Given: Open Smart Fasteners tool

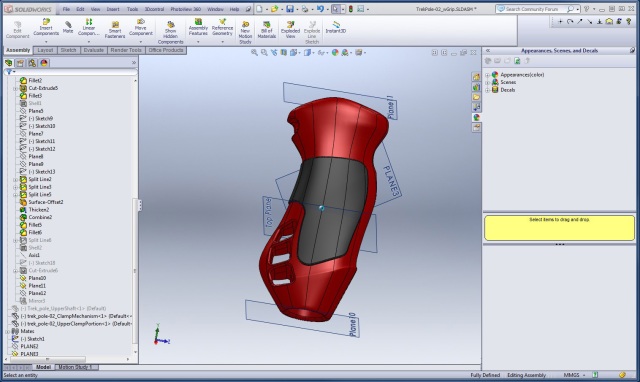Looking at the screenshot, I should [115, 30].
